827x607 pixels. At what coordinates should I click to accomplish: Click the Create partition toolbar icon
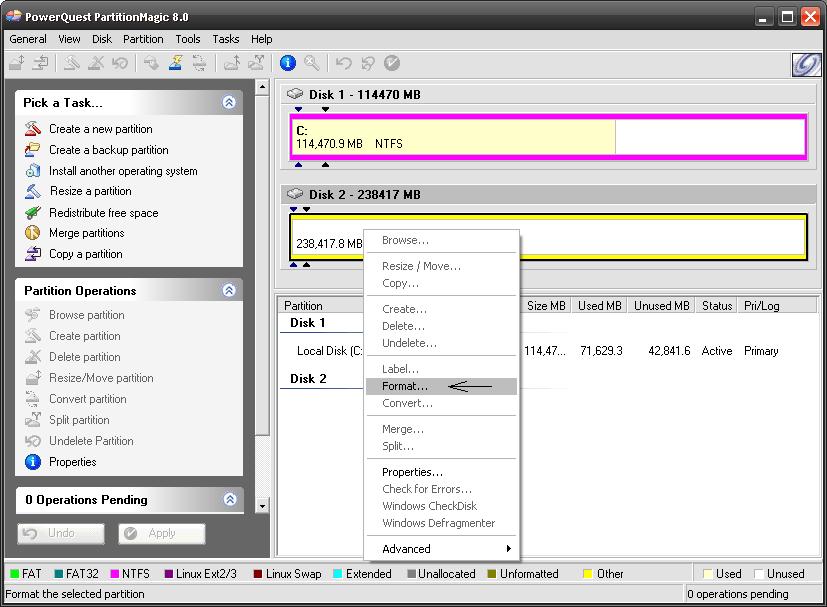tap(72, 63)
